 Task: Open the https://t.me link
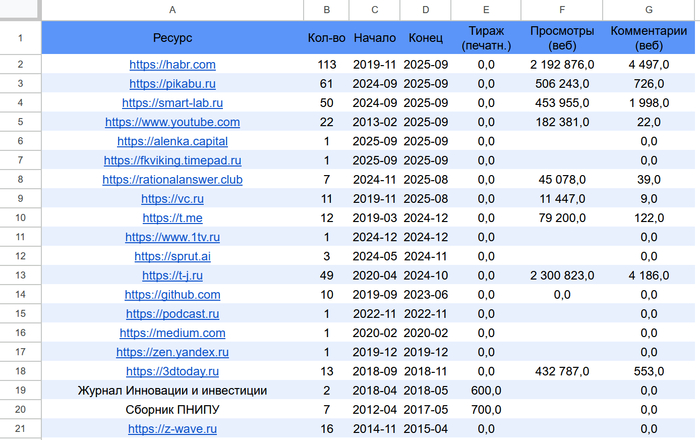pyautogui.click(x=172, y=218)
